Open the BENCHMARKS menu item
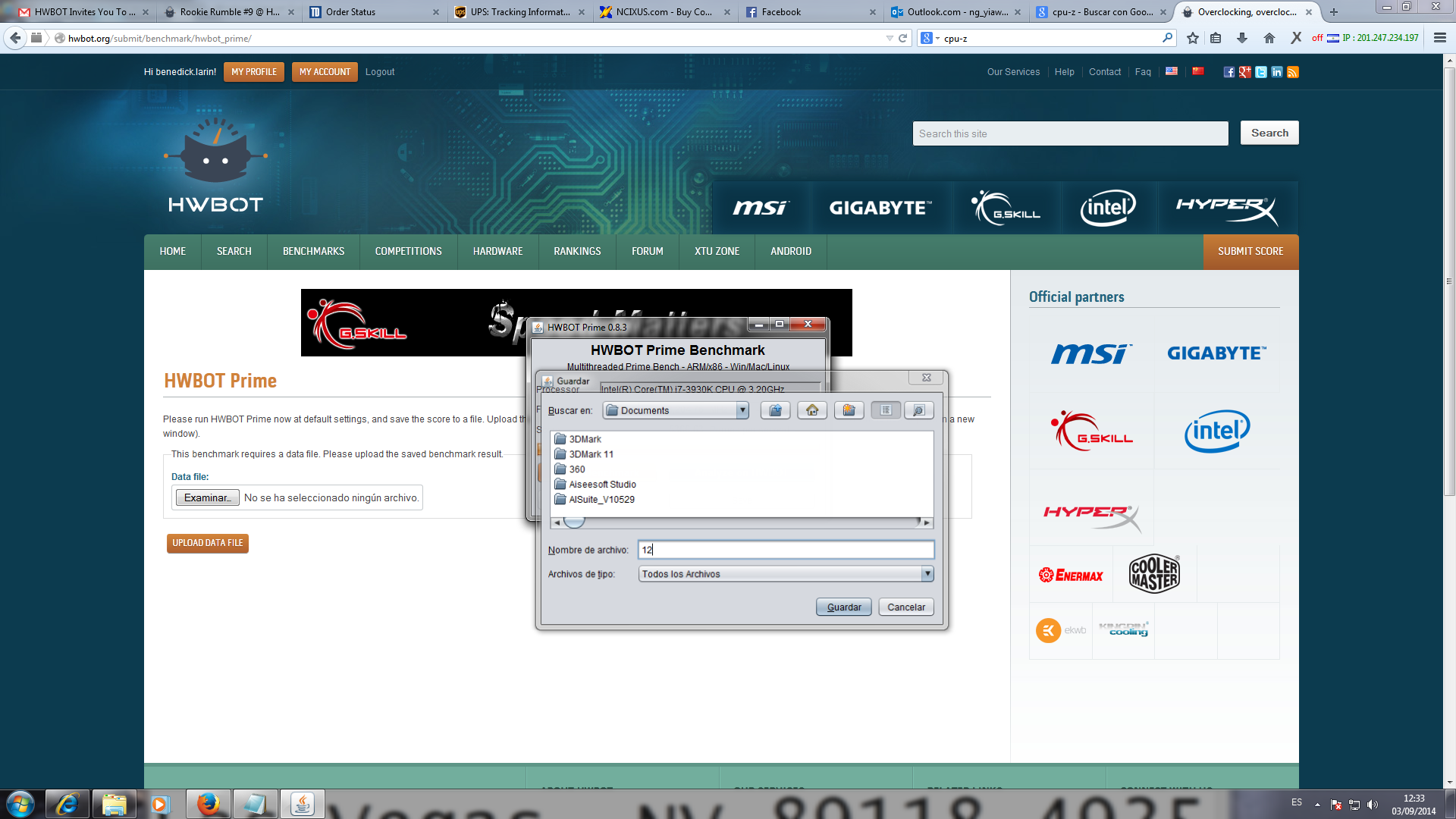 [x=313, y=252]
